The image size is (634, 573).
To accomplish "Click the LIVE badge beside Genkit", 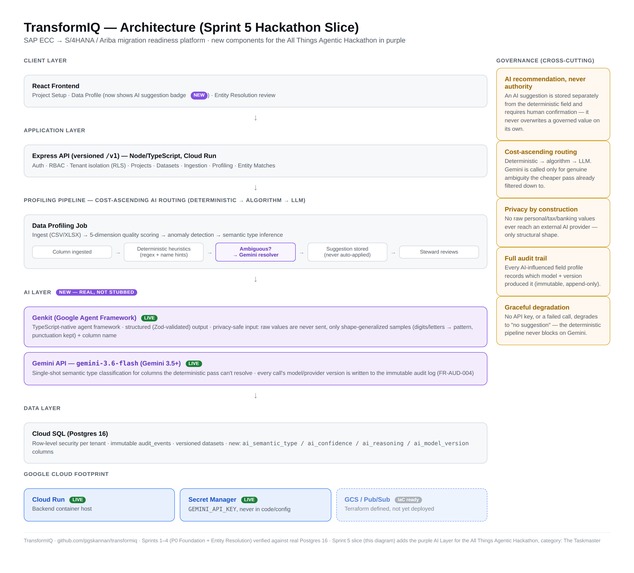I will point(149,318).
